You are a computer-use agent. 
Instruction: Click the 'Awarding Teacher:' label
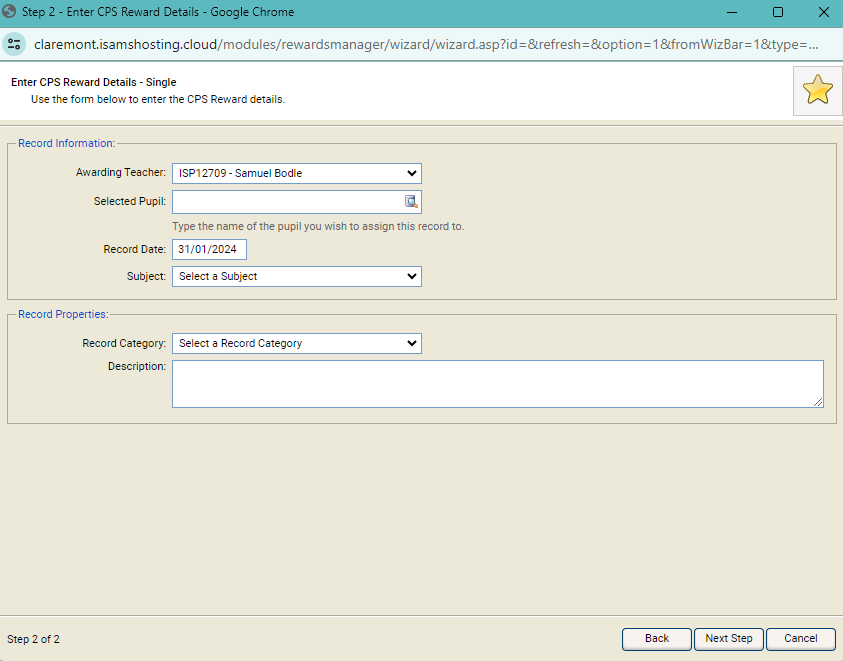[121, 173]
